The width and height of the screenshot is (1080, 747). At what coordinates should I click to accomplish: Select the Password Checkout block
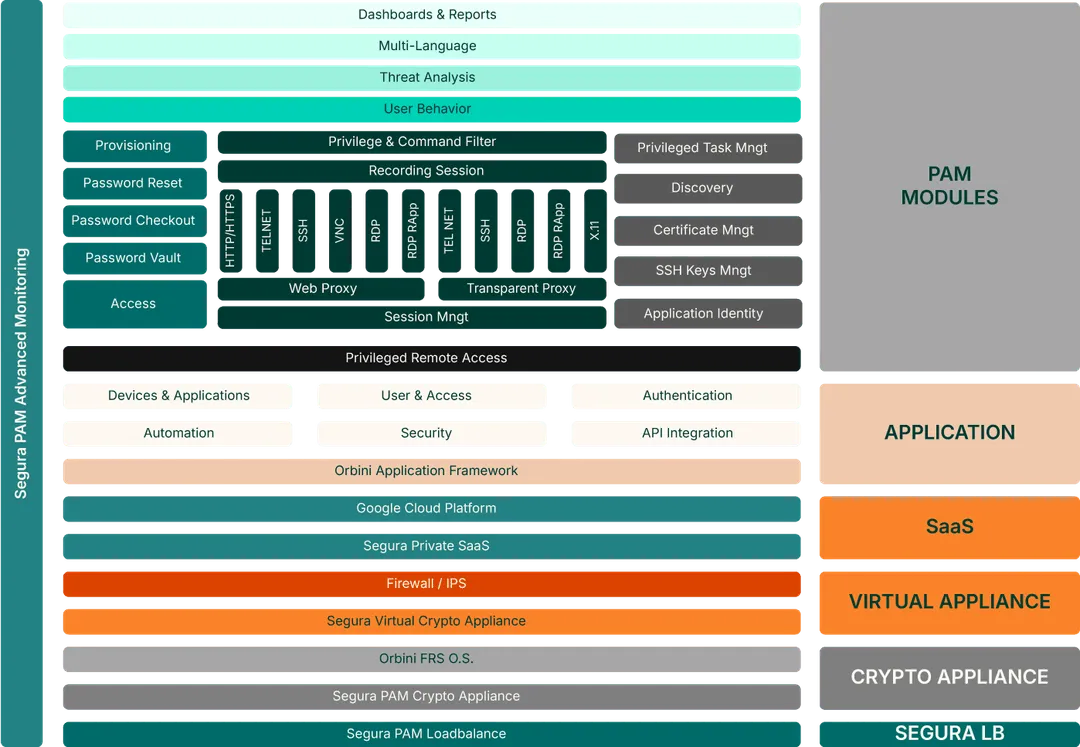(x=133, y=221)
